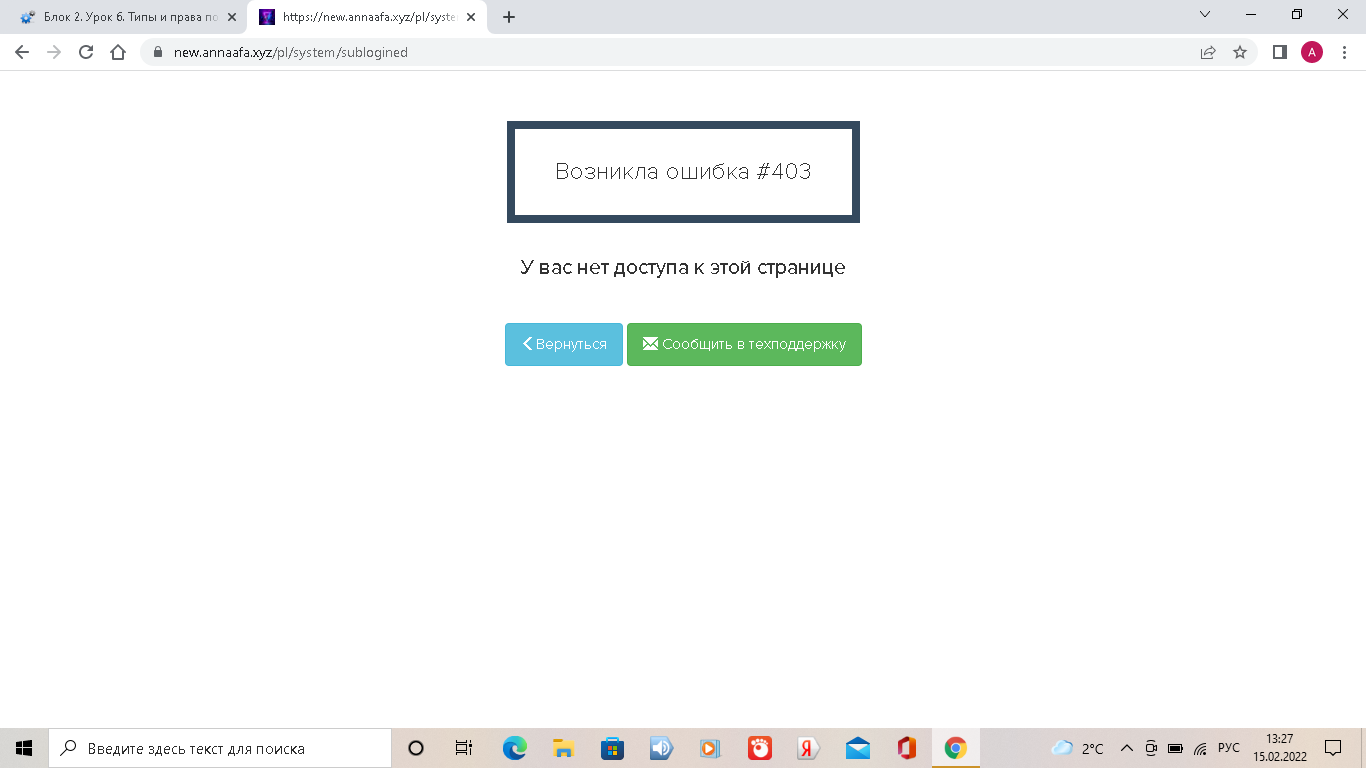Bookmark this page with the star icon

tap(1240, 52)
